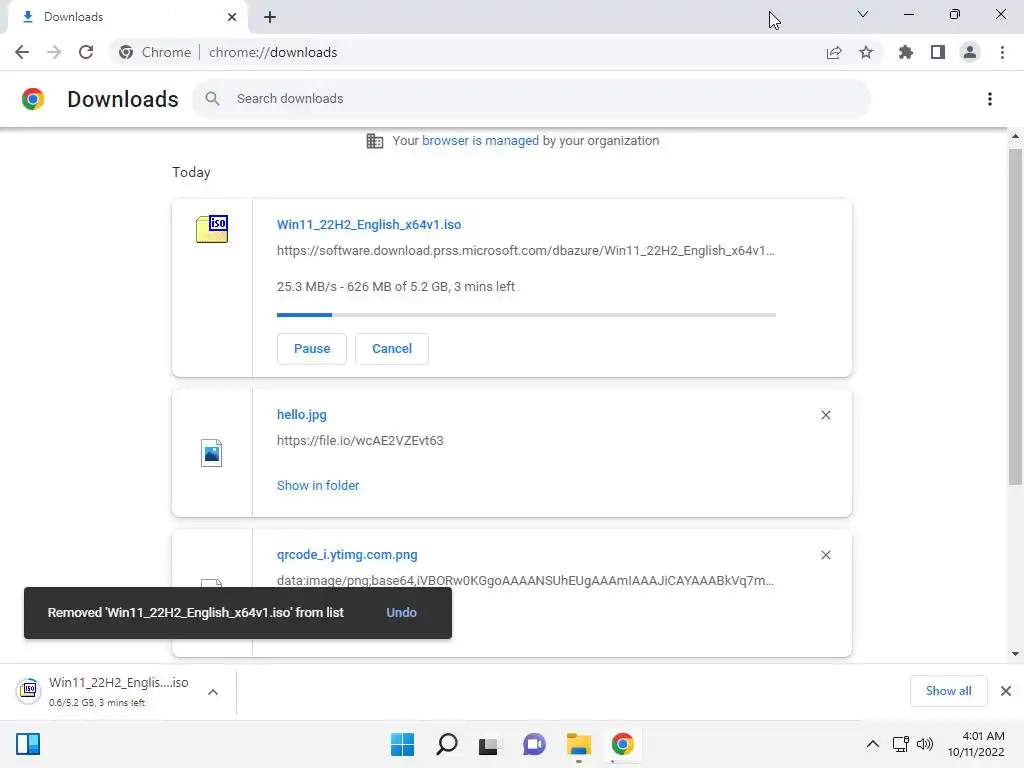Click the Microsoft ISO source URL
This screenshot has height=768, width=1024.
coord(526,251)
